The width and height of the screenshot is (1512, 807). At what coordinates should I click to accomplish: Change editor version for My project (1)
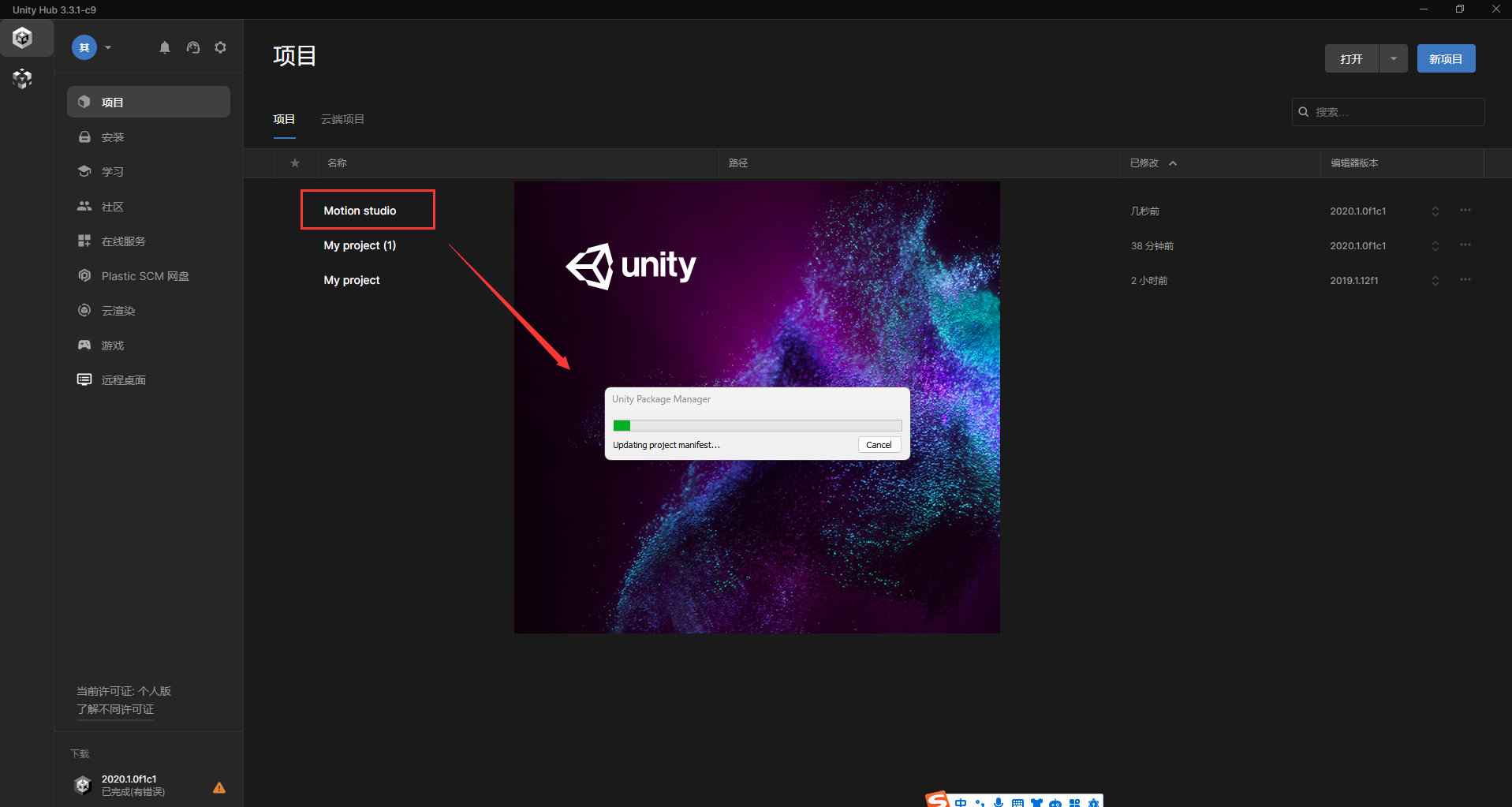pyautogui.click(x=1435, y=246)
